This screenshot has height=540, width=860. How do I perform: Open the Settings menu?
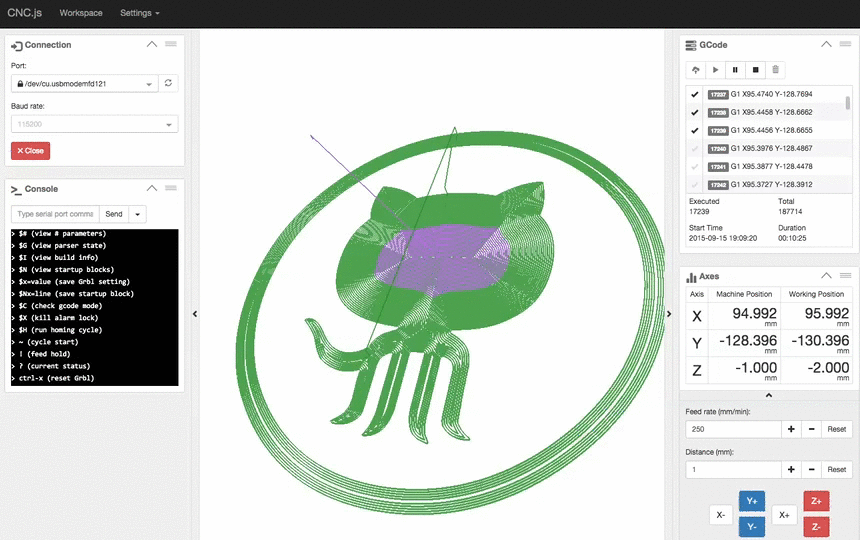click(x=140, y=13)
